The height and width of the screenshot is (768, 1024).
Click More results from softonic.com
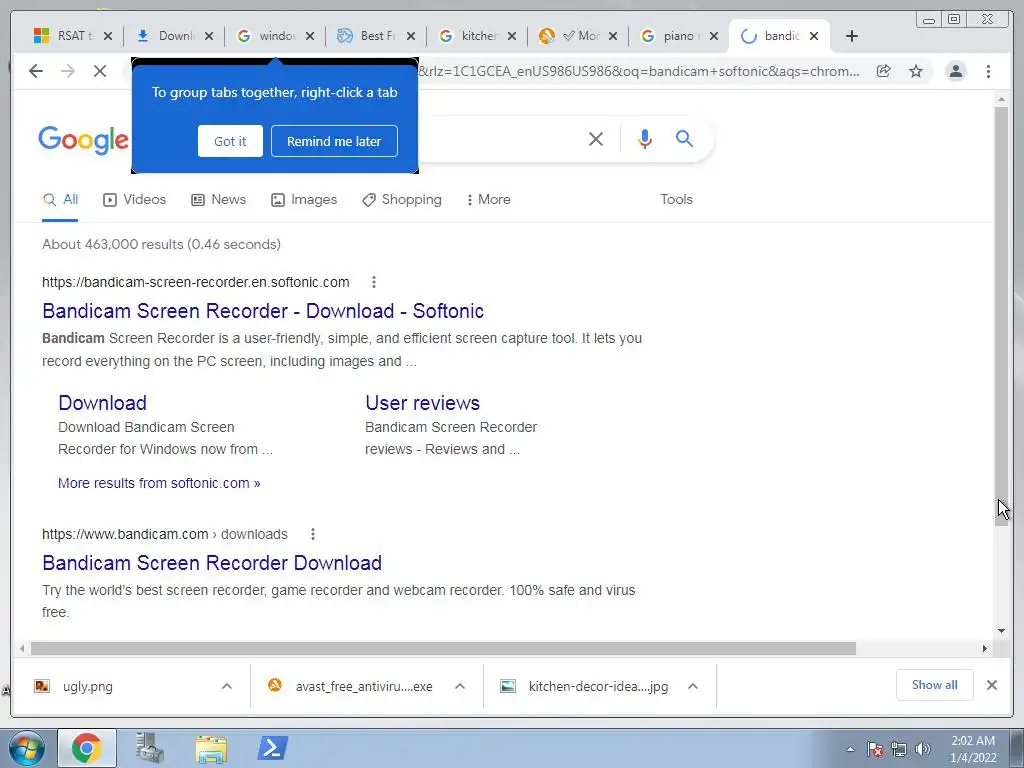click(159, 483)
